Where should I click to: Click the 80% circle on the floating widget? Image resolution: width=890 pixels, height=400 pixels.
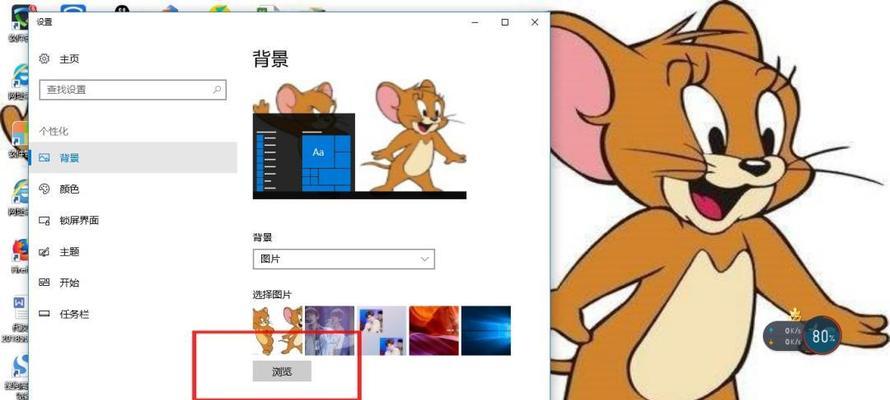click(x=822, y=336)
